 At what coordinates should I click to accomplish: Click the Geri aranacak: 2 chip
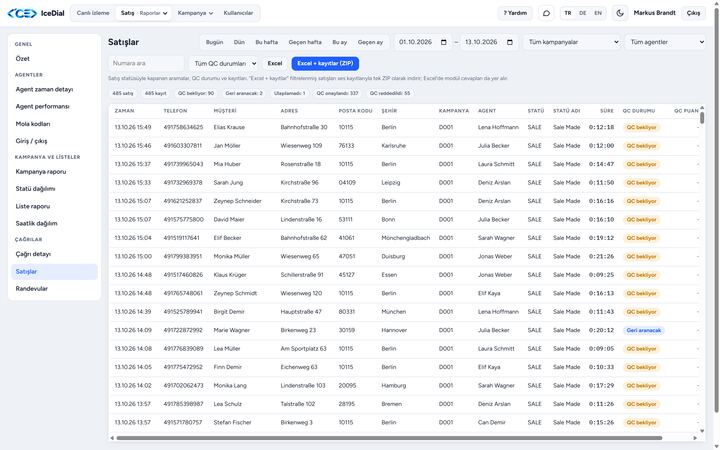click(244, 93)
